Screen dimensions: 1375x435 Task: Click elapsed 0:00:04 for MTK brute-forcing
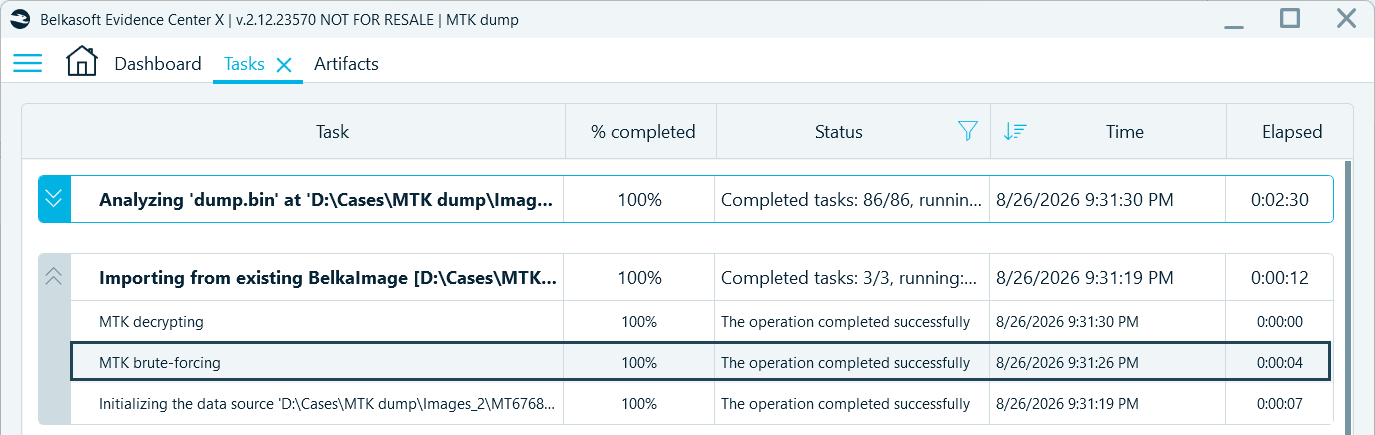pyautogui.click(x=1280, y=362)
